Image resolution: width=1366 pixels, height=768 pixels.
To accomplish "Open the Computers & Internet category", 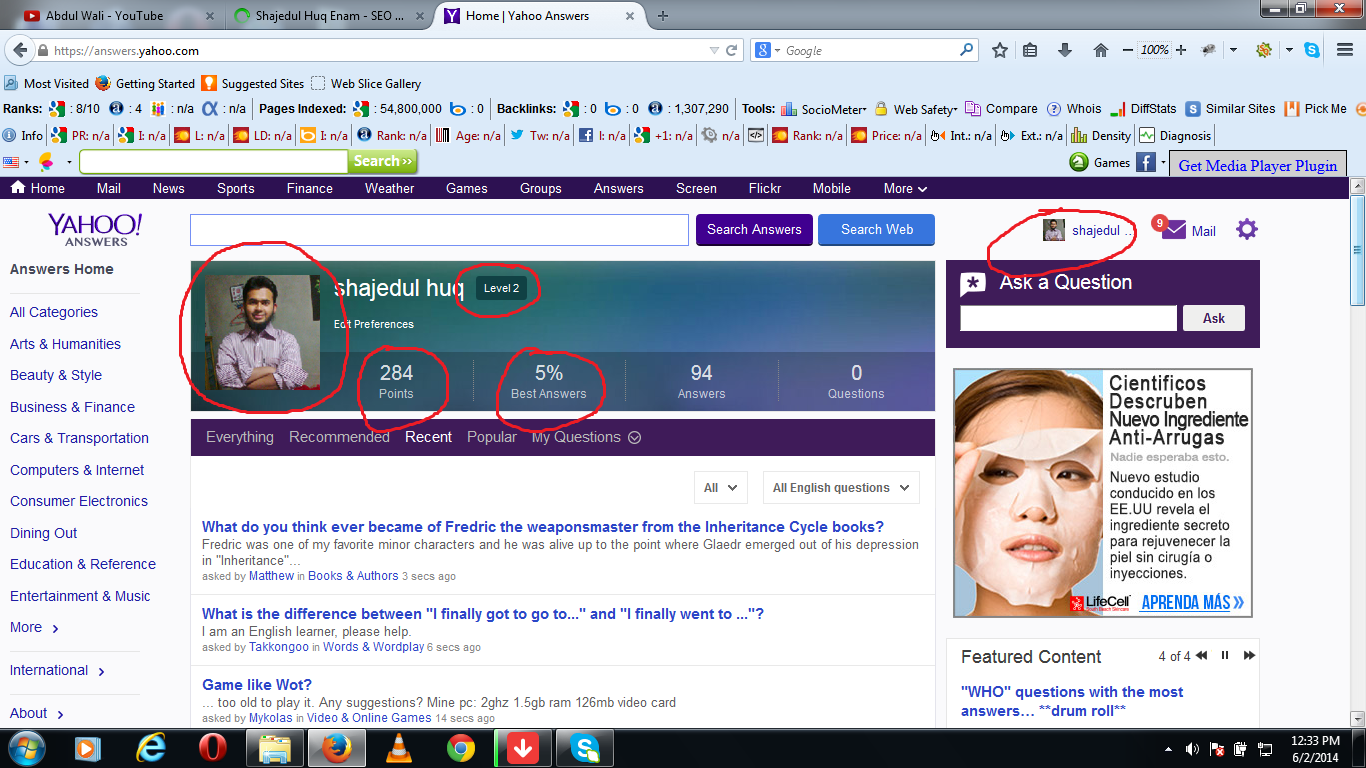I will (77, 470).
